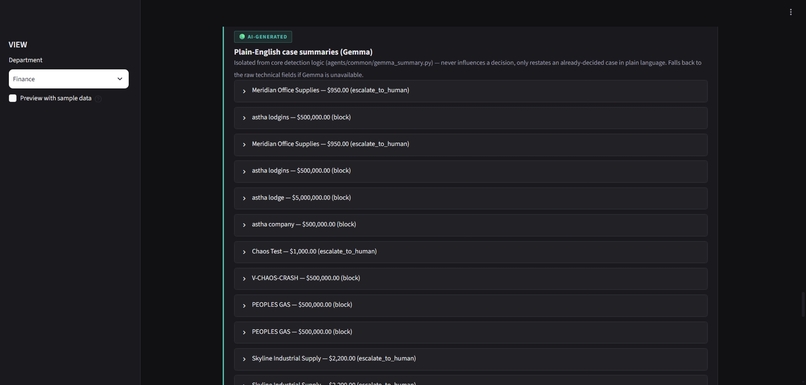Expand the first astha lodgins block case

pyautogui.click(x=470, y=118)
